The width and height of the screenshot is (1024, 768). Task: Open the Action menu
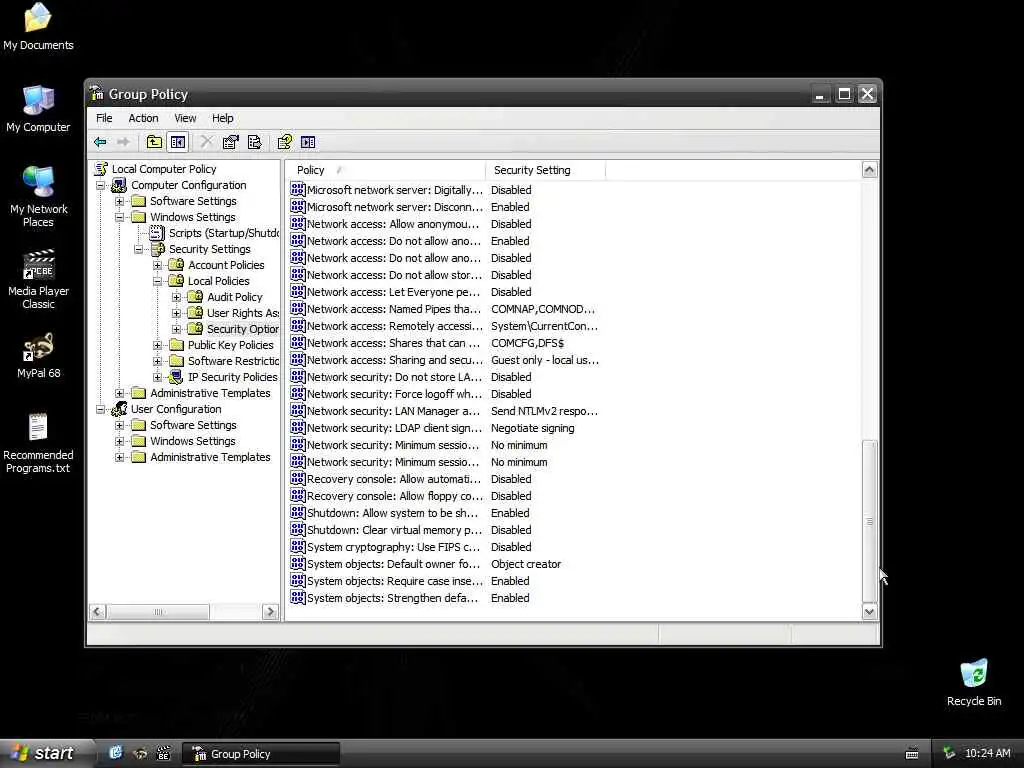click(x=143, y=118)
